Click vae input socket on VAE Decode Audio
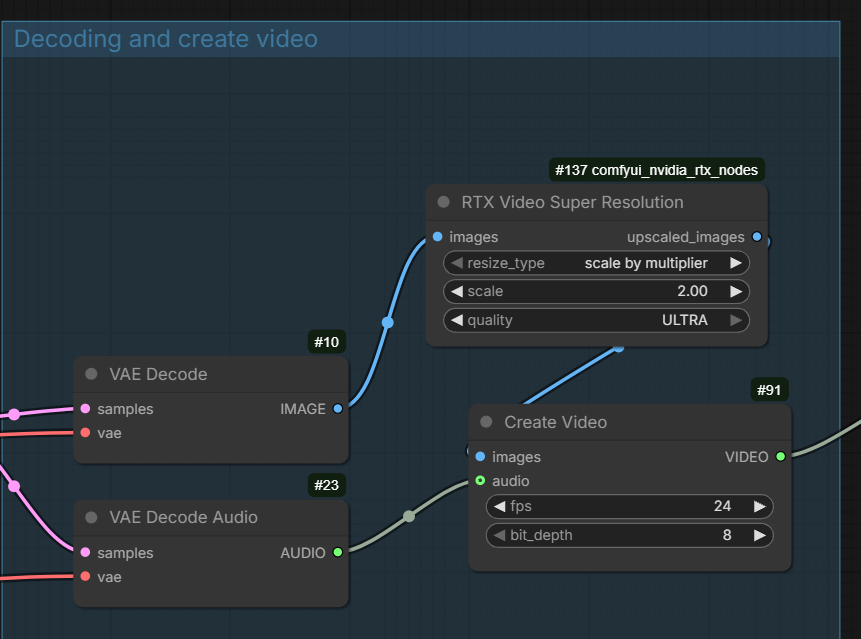 [x=85, y=576]
